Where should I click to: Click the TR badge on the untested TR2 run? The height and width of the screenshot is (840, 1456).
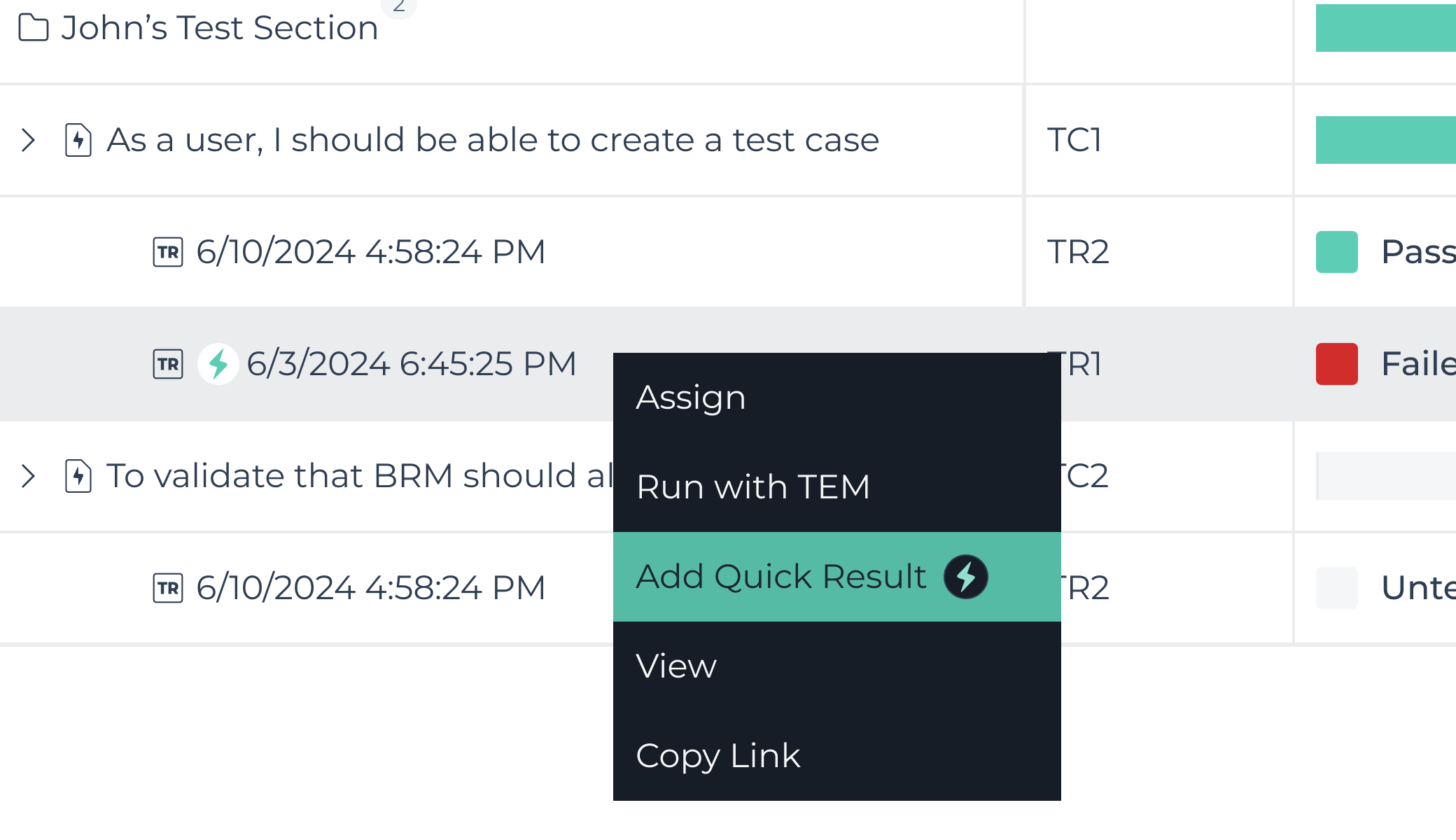click(x=167, y=587)
